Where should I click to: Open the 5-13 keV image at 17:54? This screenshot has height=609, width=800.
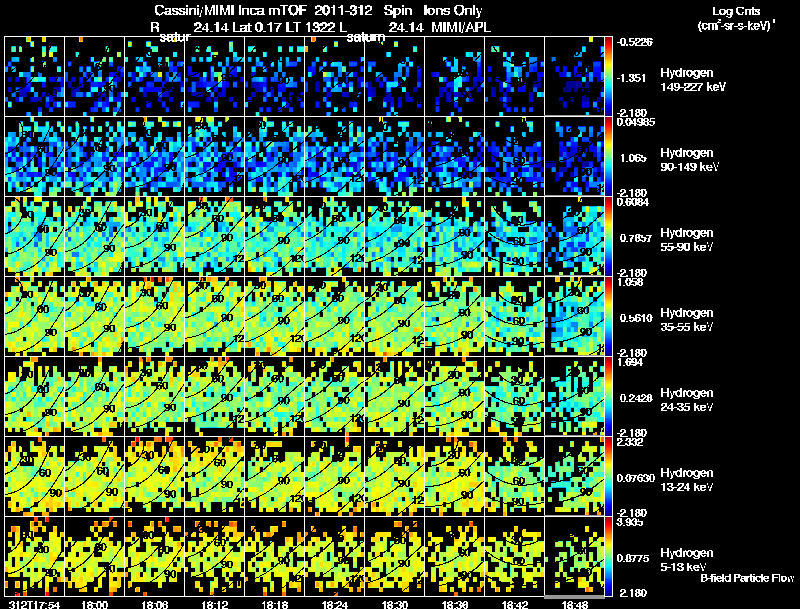(x=35, y=556)
